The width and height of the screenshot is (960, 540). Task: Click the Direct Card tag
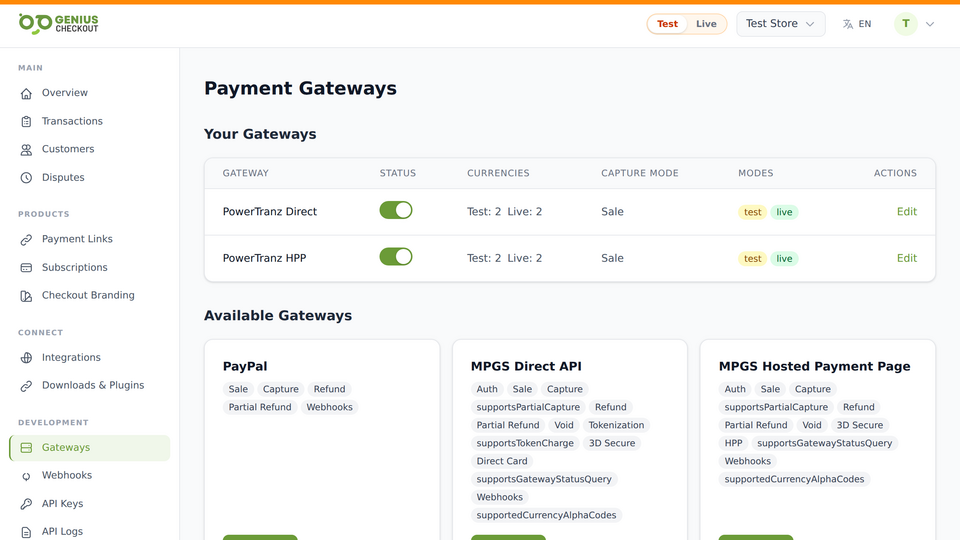tap(502, 461)
